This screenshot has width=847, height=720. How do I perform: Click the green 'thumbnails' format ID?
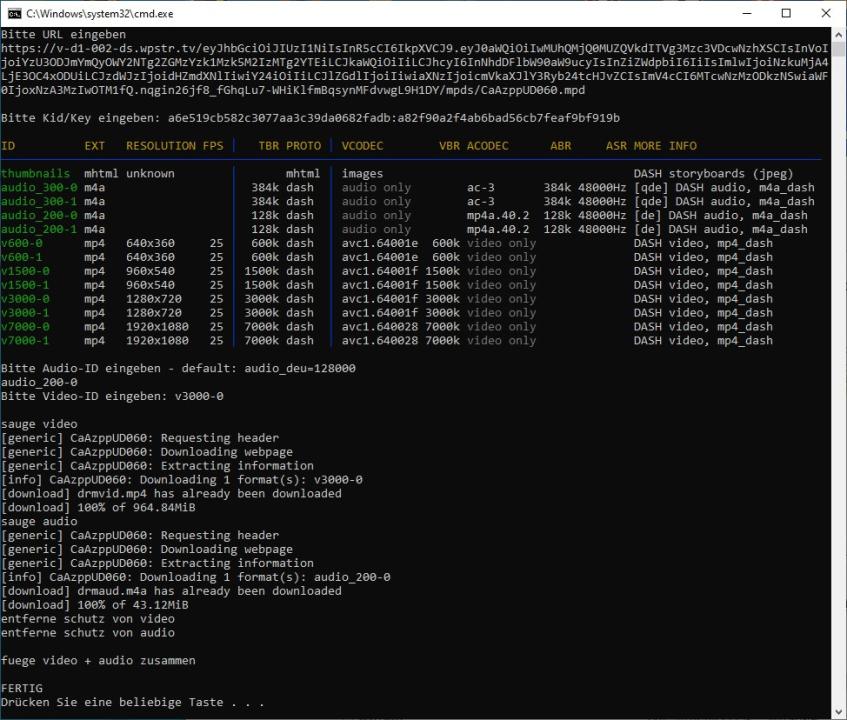pos(36,173)
